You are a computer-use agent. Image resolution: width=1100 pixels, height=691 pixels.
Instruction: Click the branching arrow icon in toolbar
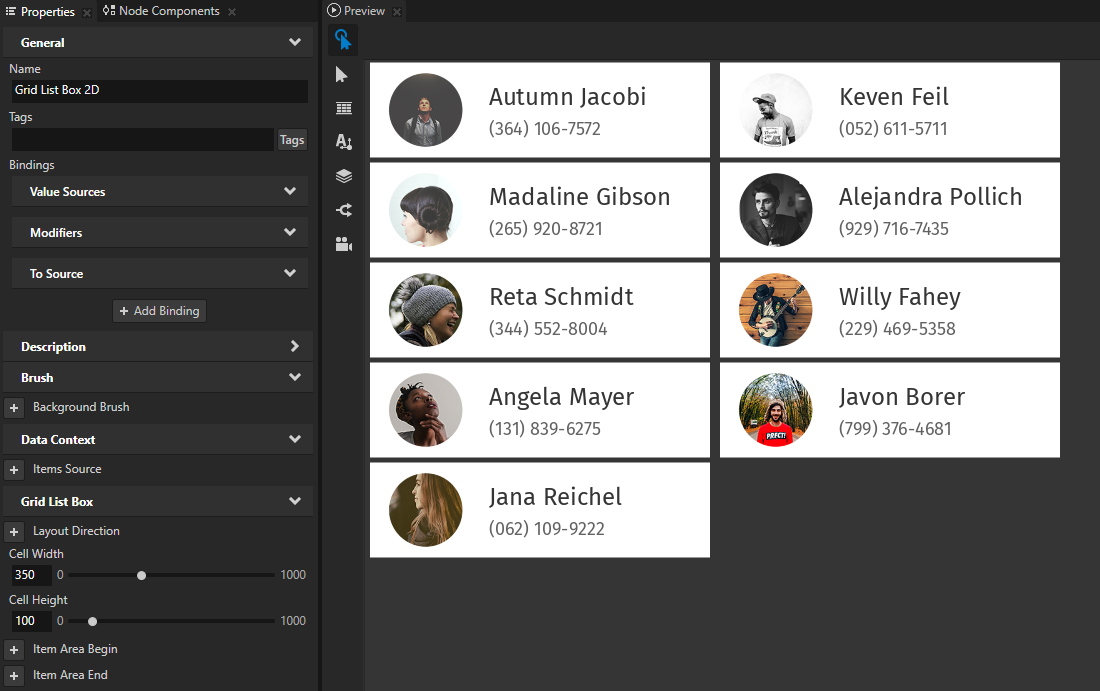click(x=344, y=210)
